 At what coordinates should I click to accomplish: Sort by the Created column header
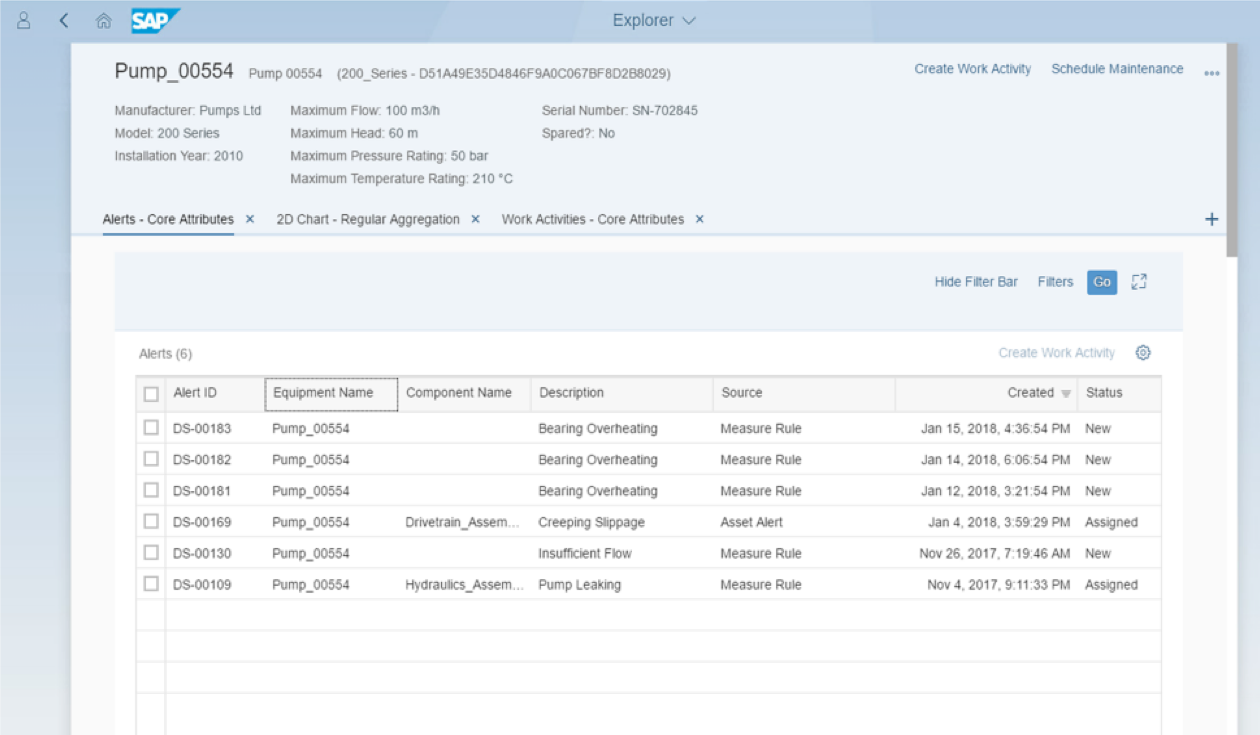(x=986, y=393)
